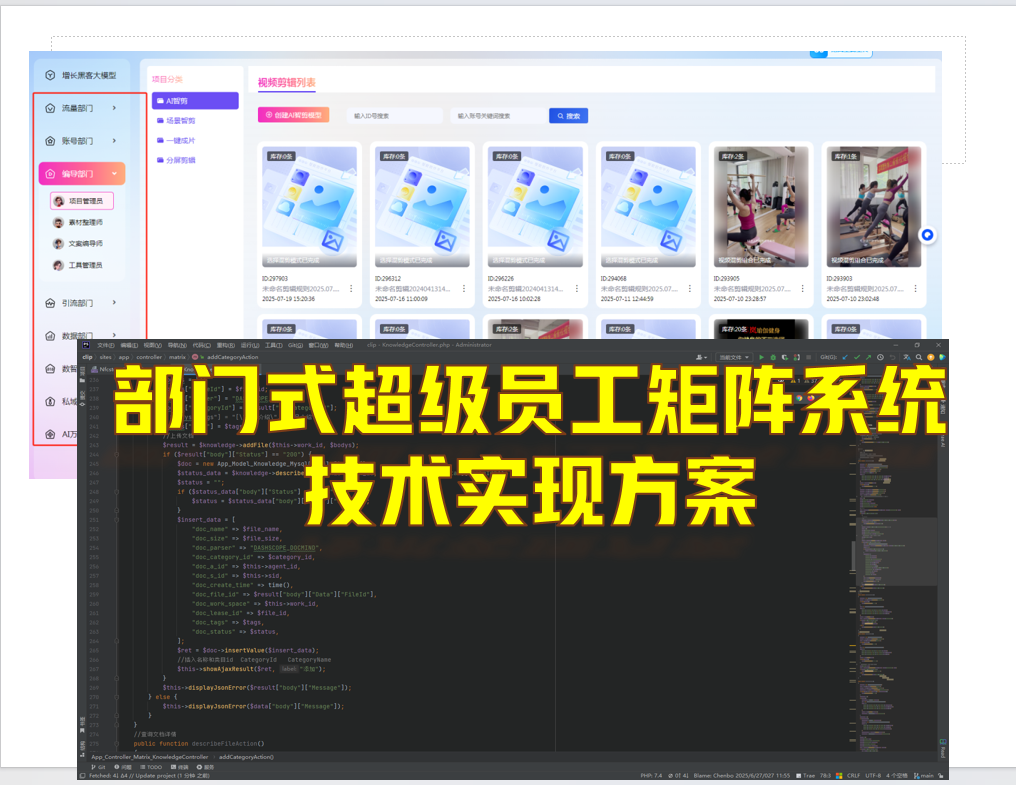Click the 账号部门 sidebar icon
The width and height of the screenshot is (1016, 785).
pos(50,141)
